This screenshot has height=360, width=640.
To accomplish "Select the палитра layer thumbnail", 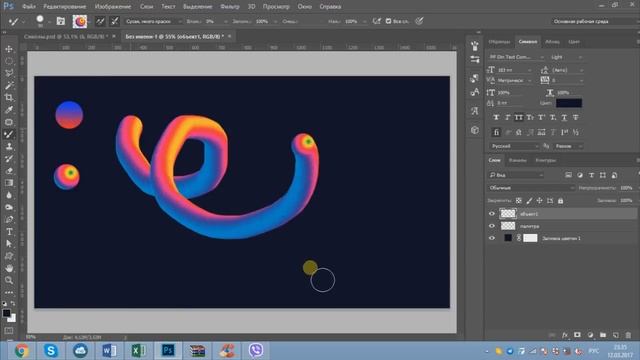I will pos(508,226).
